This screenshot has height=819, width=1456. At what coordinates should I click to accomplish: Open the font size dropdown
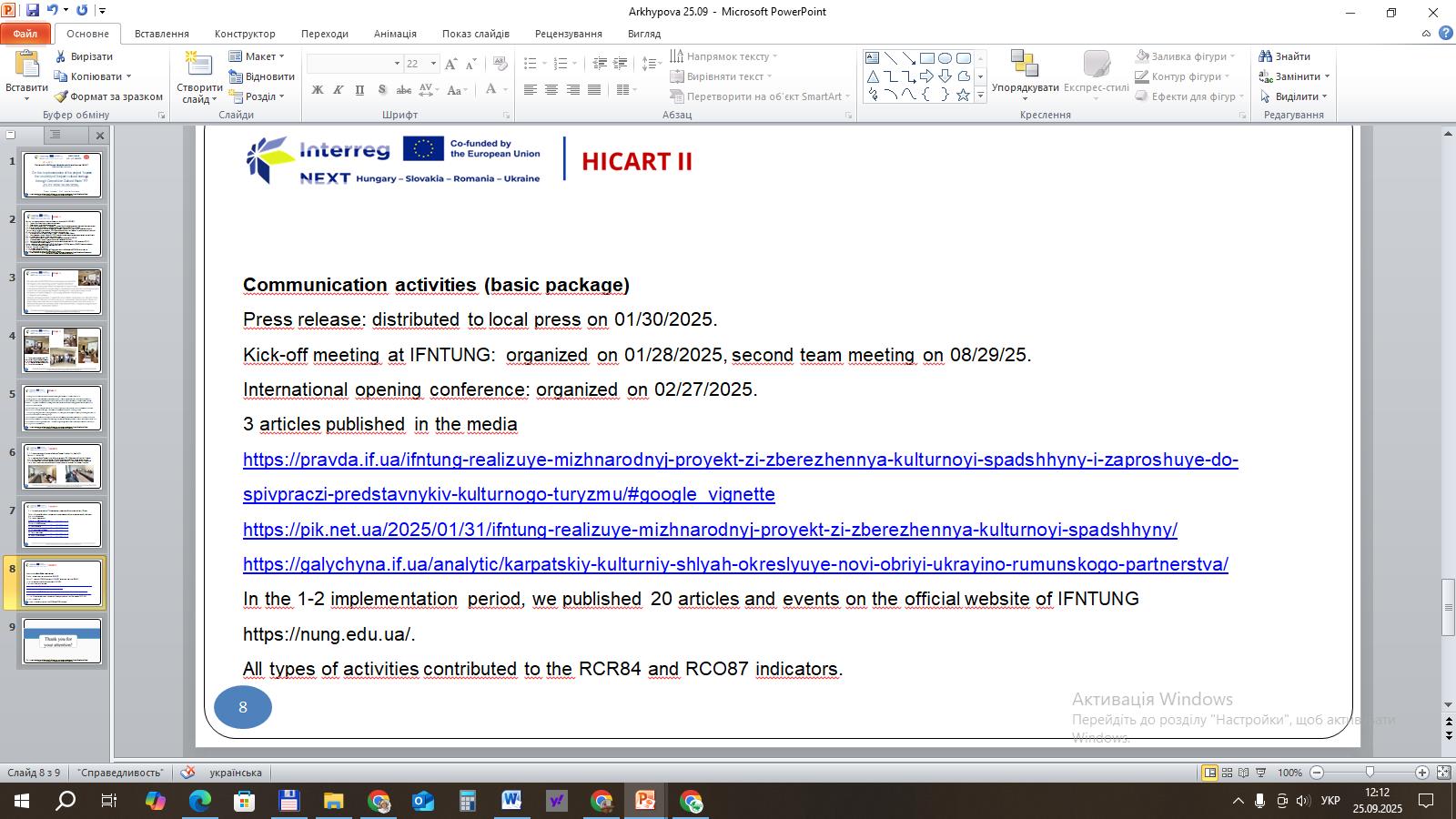click(x=433, y=64)
